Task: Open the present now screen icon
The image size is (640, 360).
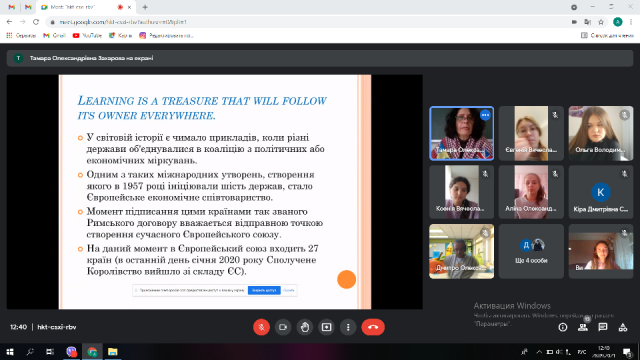Action: pyautogui.click(x=326, y=327)
